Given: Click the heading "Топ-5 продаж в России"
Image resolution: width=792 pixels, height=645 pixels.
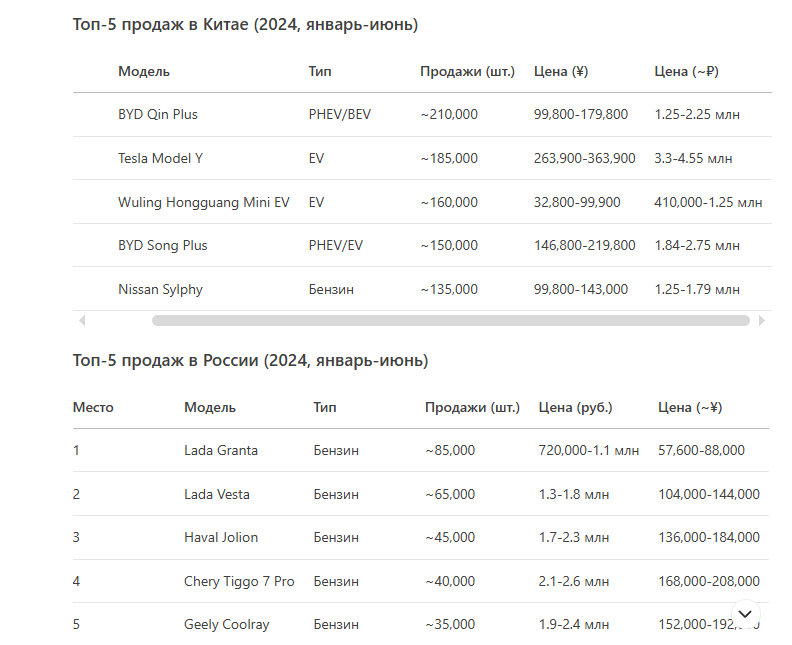Looking at the screenshot, I should pyautogui.click(x=250, y=360).
